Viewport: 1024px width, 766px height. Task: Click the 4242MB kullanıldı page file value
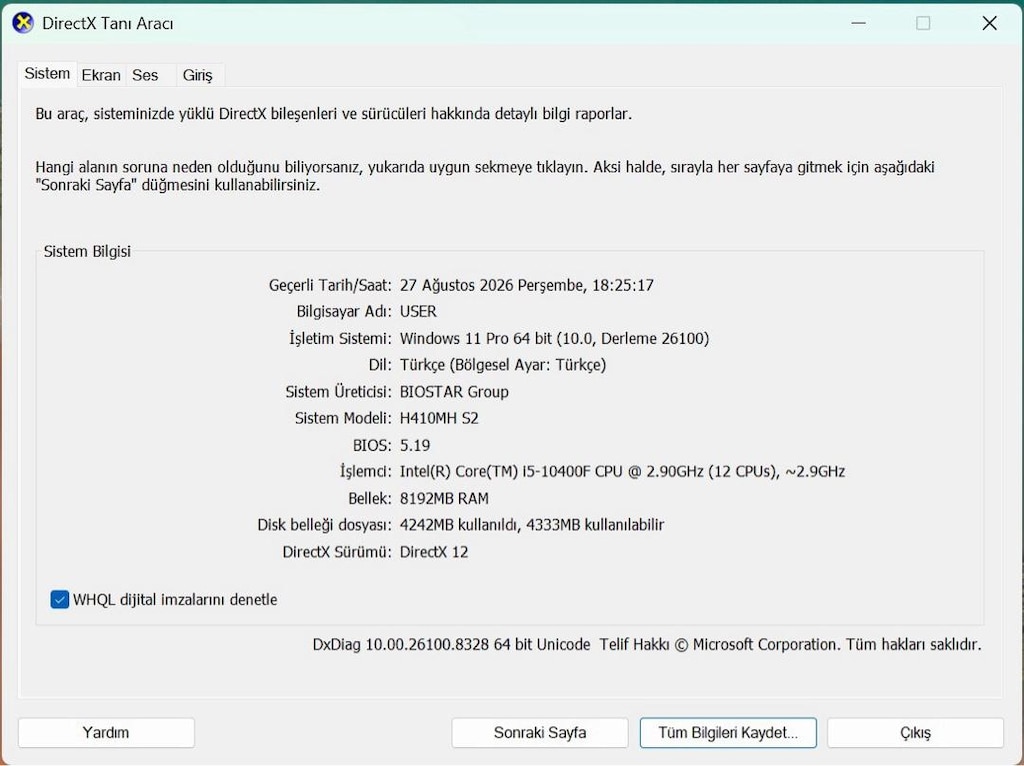point(459,525)
